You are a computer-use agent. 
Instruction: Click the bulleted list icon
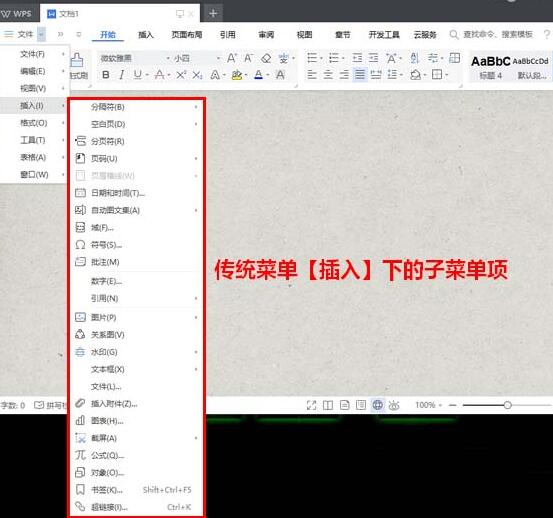coord(312,57)
